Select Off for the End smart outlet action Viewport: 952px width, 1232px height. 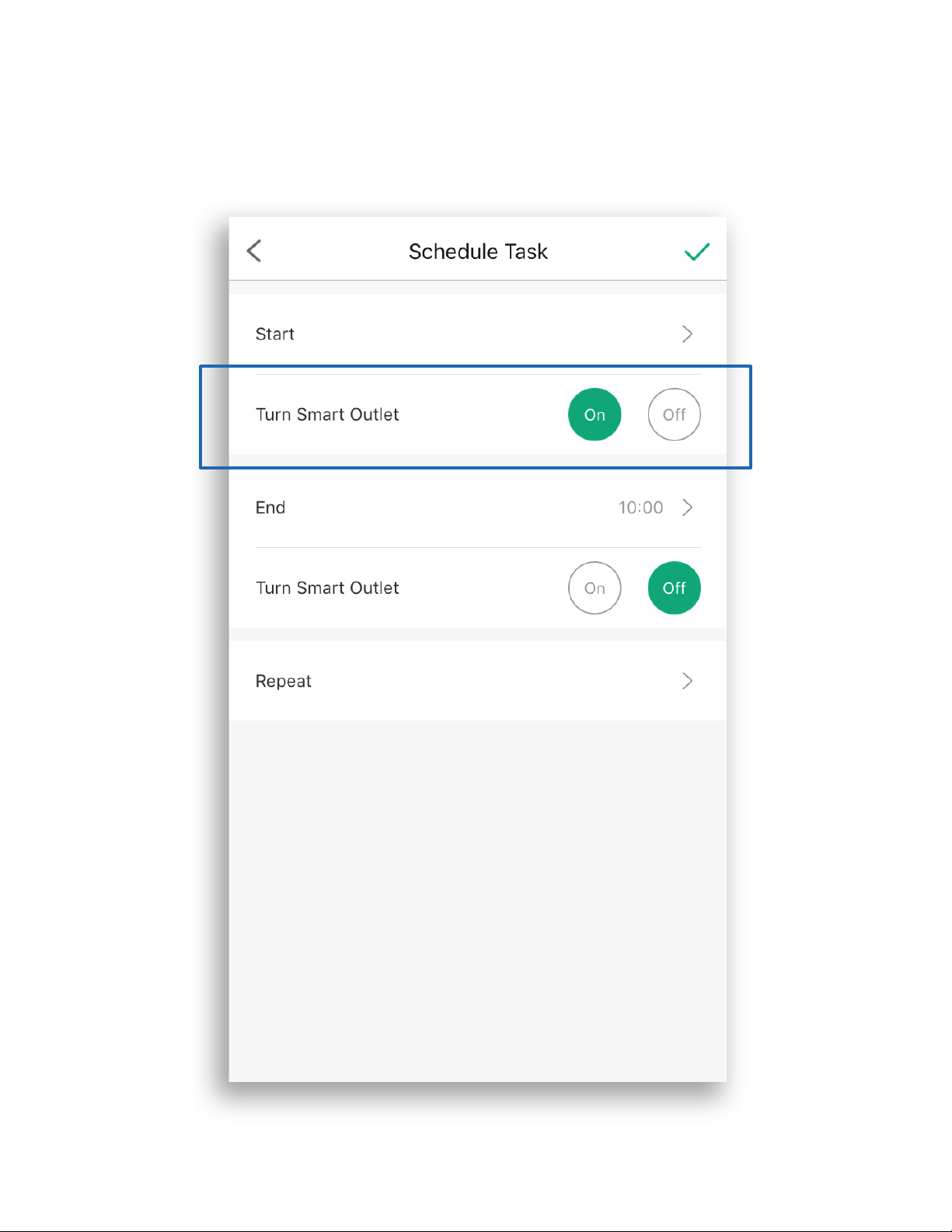coord(675,588)
